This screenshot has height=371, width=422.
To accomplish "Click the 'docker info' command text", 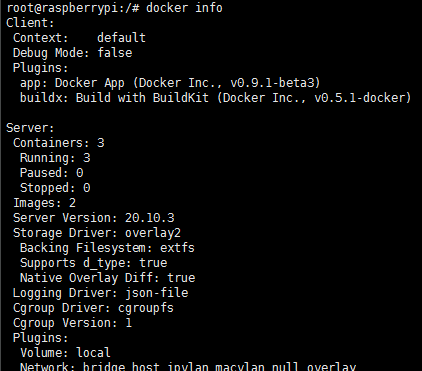I will [x=184, y=8].
